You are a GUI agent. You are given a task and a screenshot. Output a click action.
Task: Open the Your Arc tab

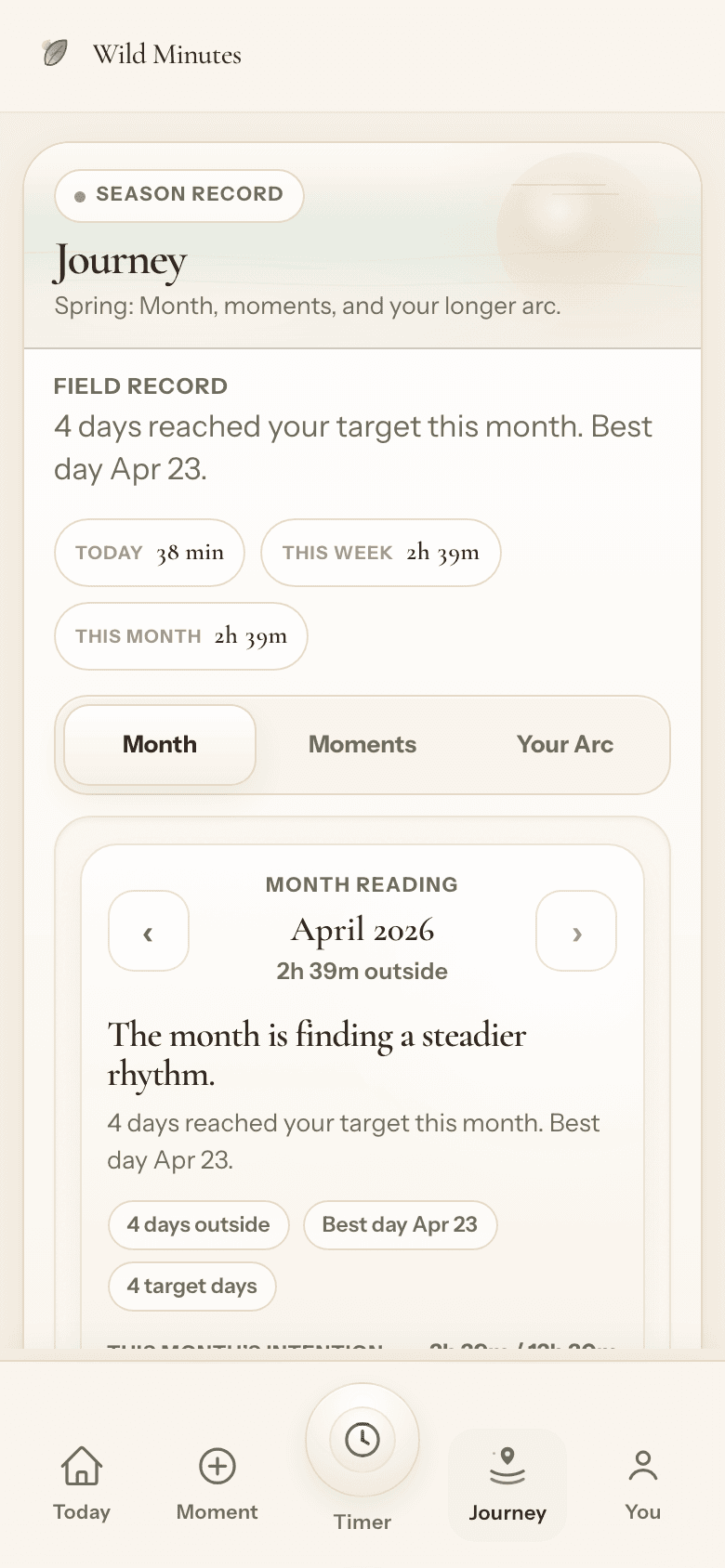(565, 745)
